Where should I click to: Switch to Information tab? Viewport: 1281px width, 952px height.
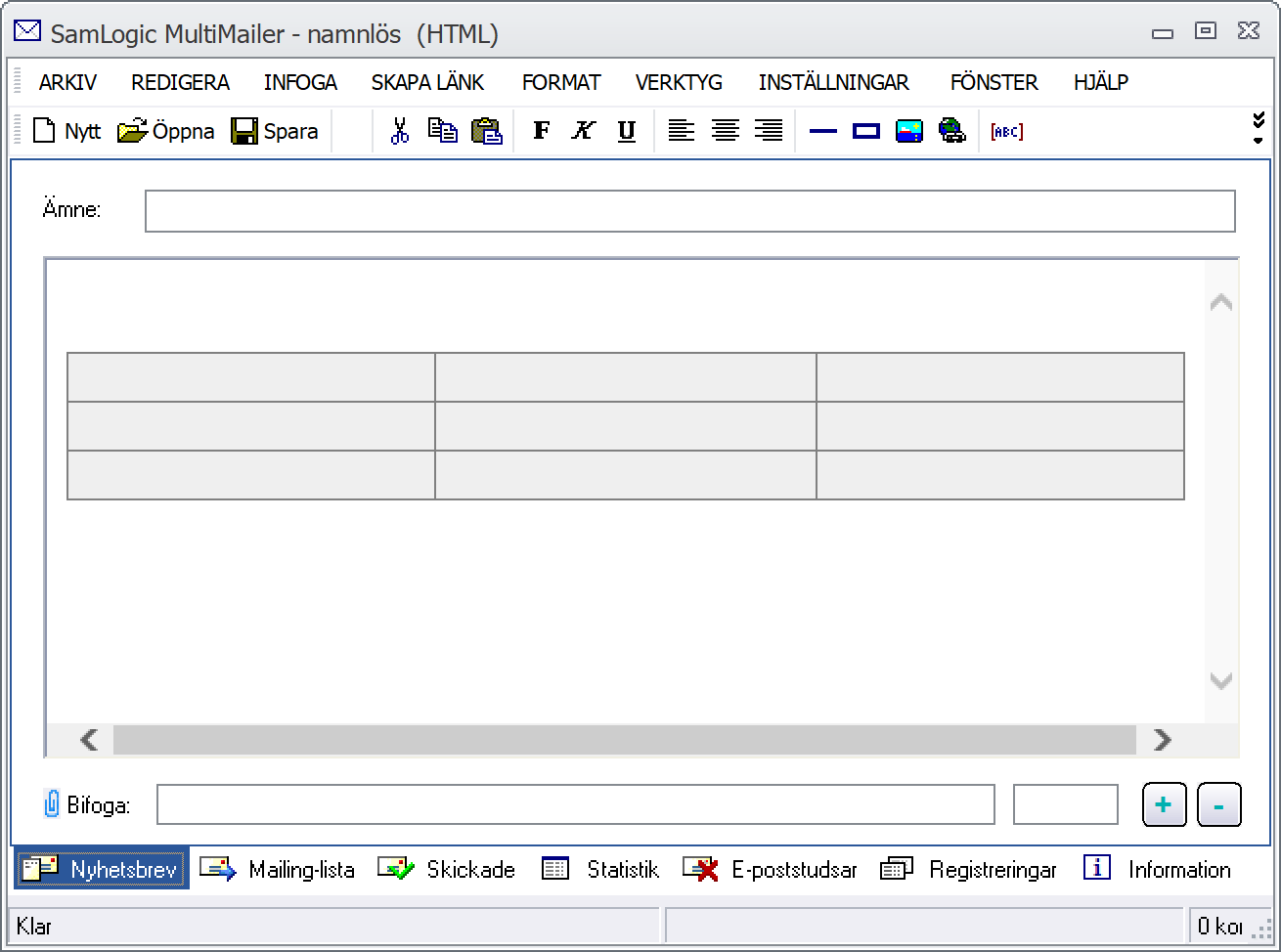click(1158, 869)
